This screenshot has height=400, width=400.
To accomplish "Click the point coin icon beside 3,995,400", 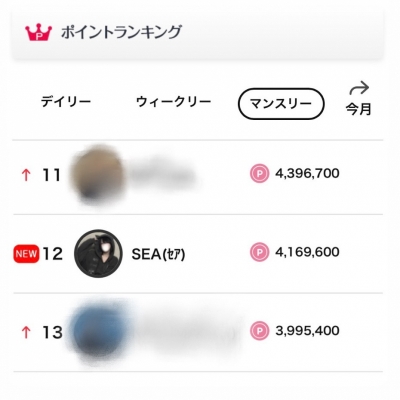I will 259,331.
